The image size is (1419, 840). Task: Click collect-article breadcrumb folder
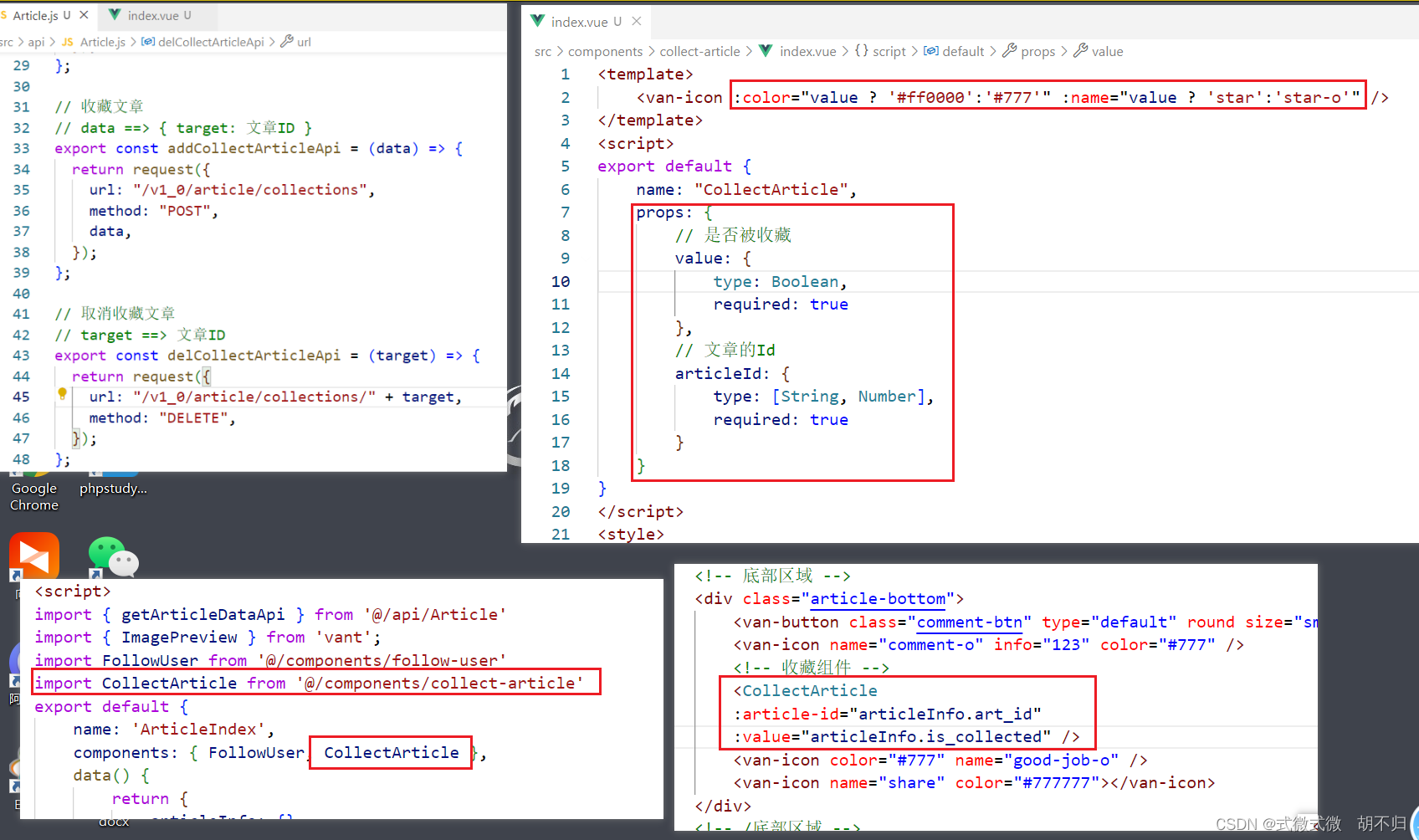pyautogui.click(x=700, y=52)
